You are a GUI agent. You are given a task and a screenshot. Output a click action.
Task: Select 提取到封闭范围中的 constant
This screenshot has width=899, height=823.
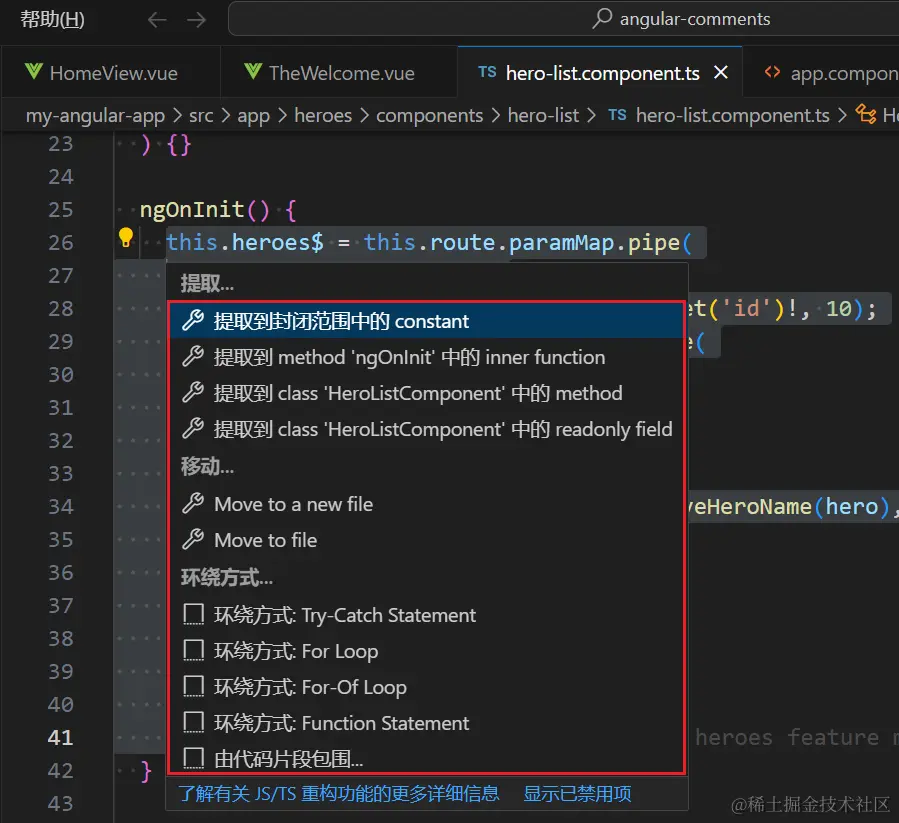coord(426,321)
